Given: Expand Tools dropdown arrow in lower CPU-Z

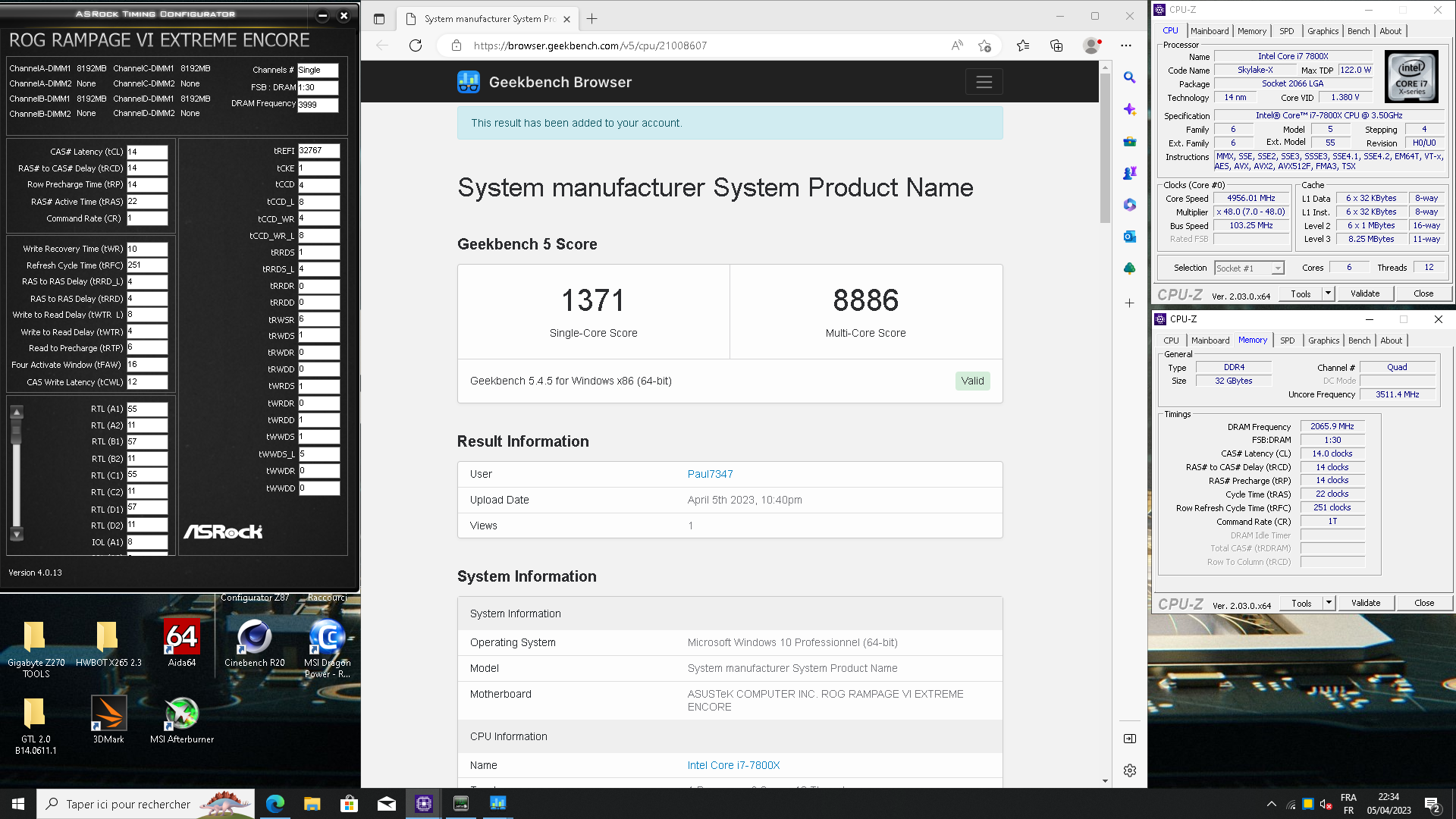Looking at the screenshot, I should [x=1329, y=603].
